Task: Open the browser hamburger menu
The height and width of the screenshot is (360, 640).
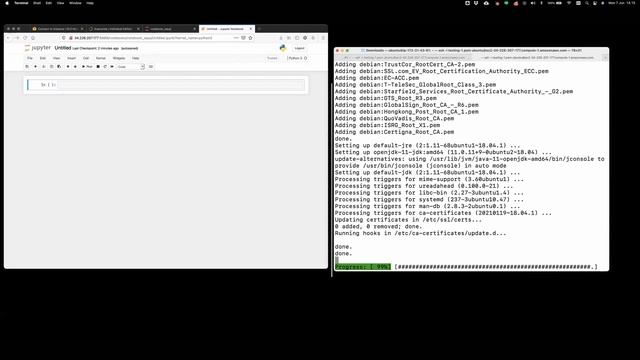Action: pos(323,38)
